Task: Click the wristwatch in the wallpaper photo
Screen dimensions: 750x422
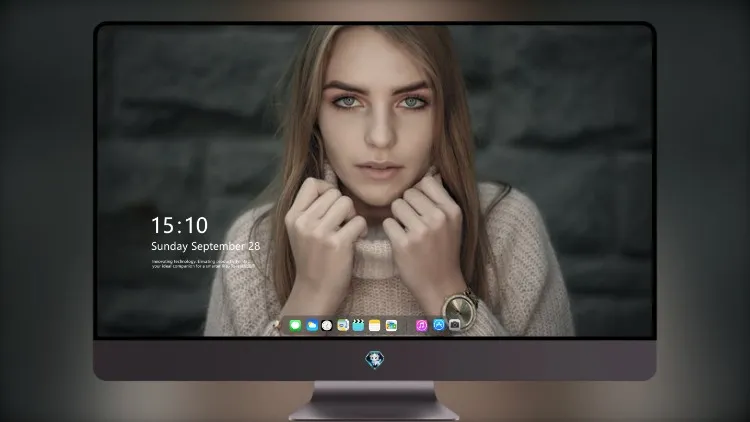Action: point(459,309)
